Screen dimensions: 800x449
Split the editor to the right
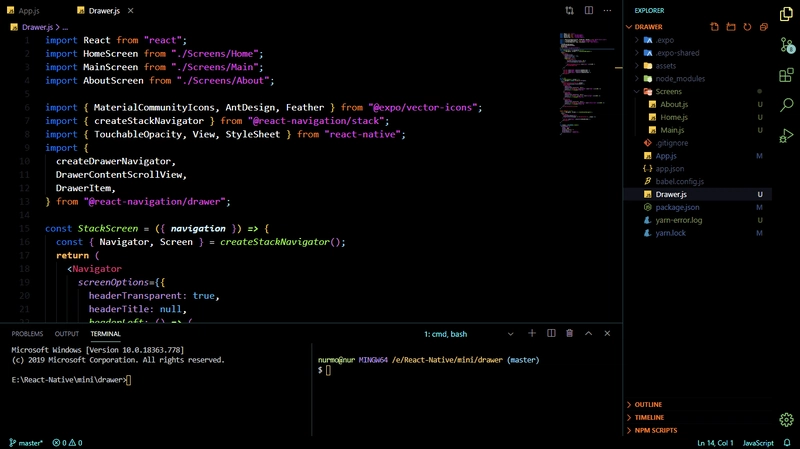(x=589, y=10)
